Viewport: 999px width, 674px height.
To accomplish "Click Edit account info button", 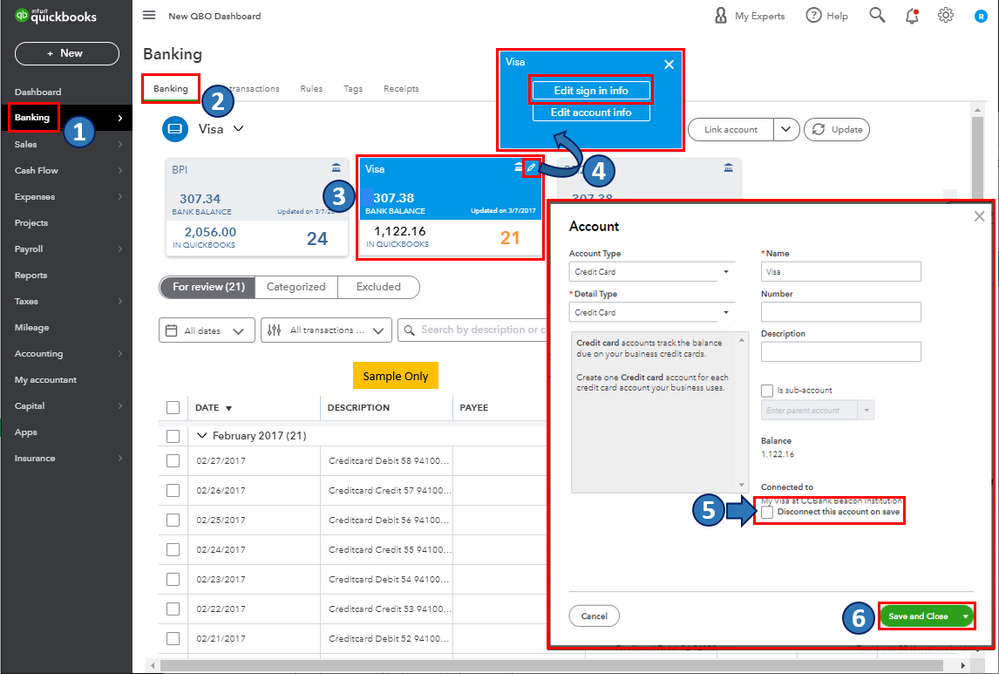I will tap(591, 112).
